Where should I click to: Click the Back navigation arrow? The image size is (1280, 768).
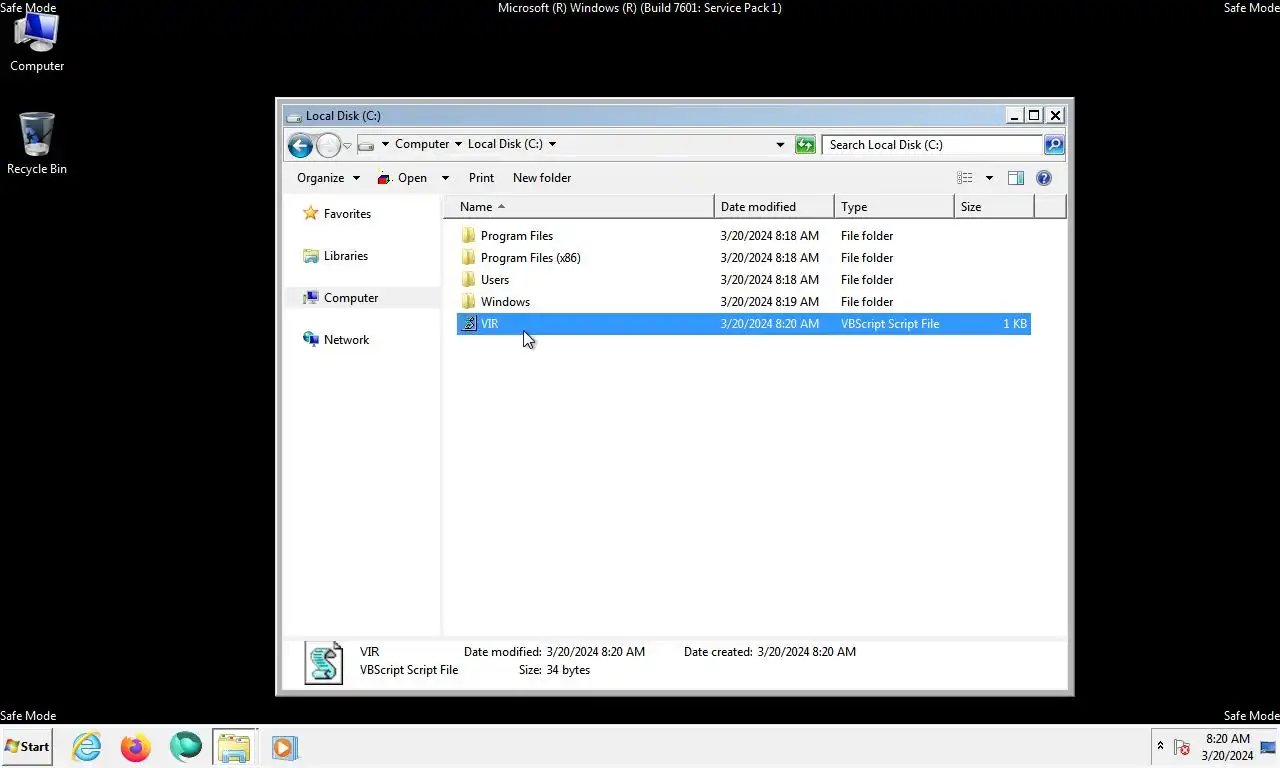tap(300, 145)
